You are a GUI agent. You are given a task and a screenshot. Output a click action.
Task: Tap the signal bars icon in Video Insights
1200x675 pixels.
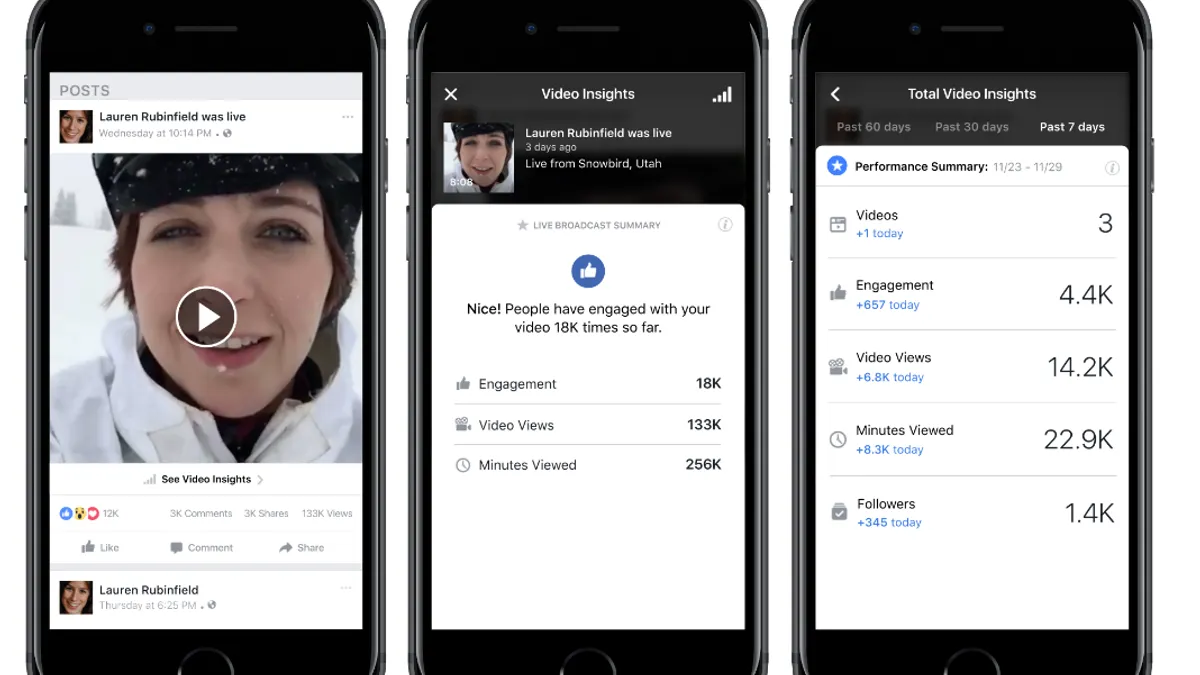[x=722, y=94]
